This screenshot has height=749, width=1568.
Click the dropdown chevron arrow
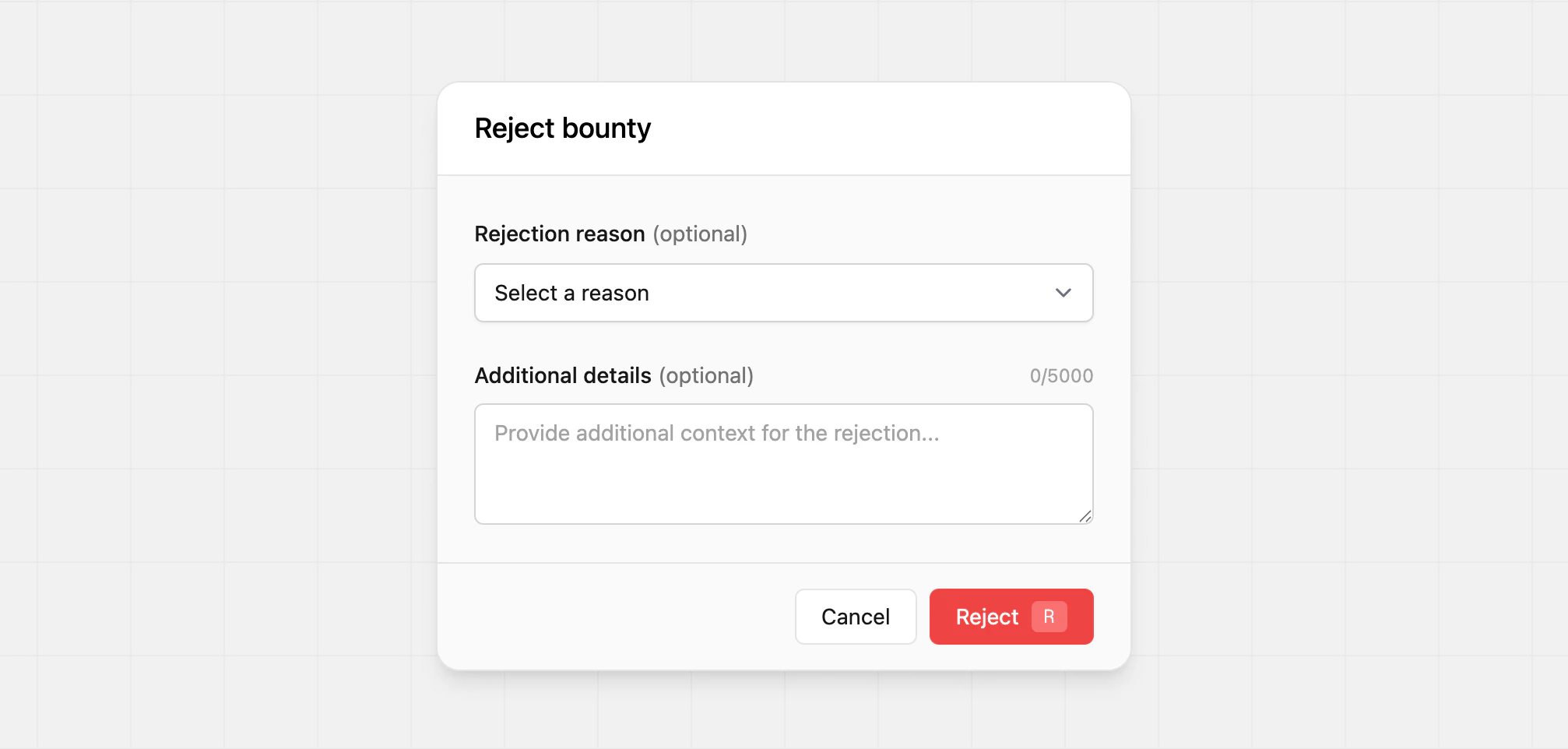click(x=1063, y=293)
